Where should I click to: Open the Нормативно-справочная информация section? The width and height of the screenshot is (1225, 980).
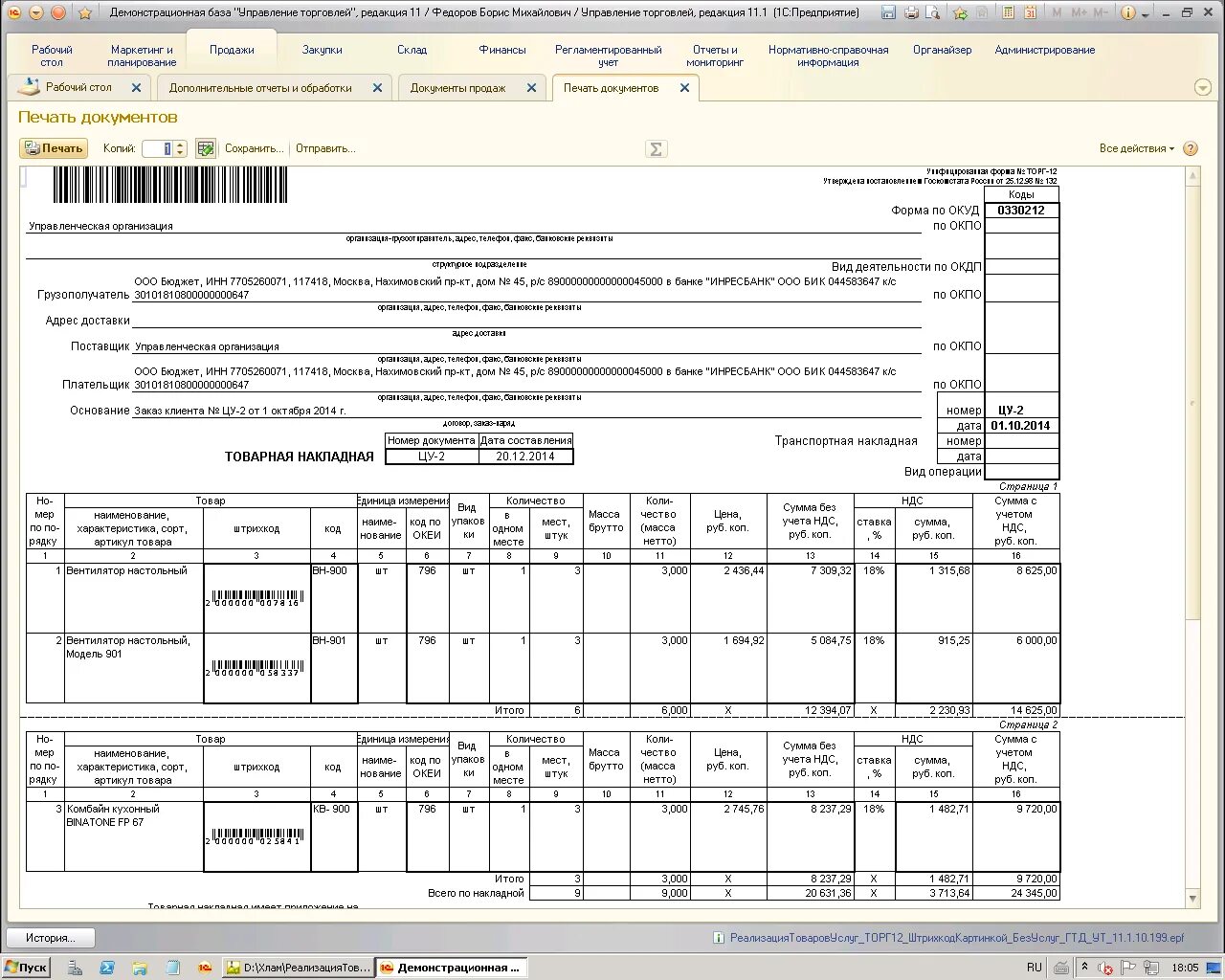(x=828, y=56)
